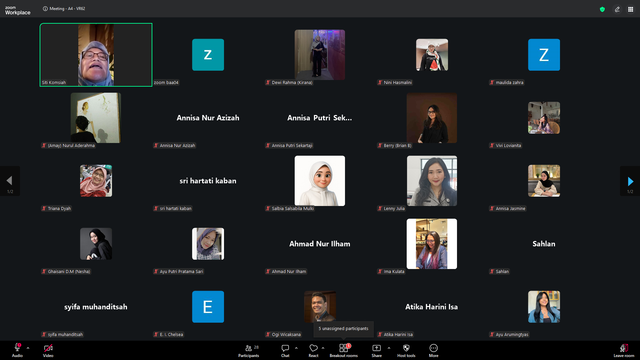Image resolution: width=640 pixels, height=360 pixels.
Task: Start screen Share
Action: (376, 350)
